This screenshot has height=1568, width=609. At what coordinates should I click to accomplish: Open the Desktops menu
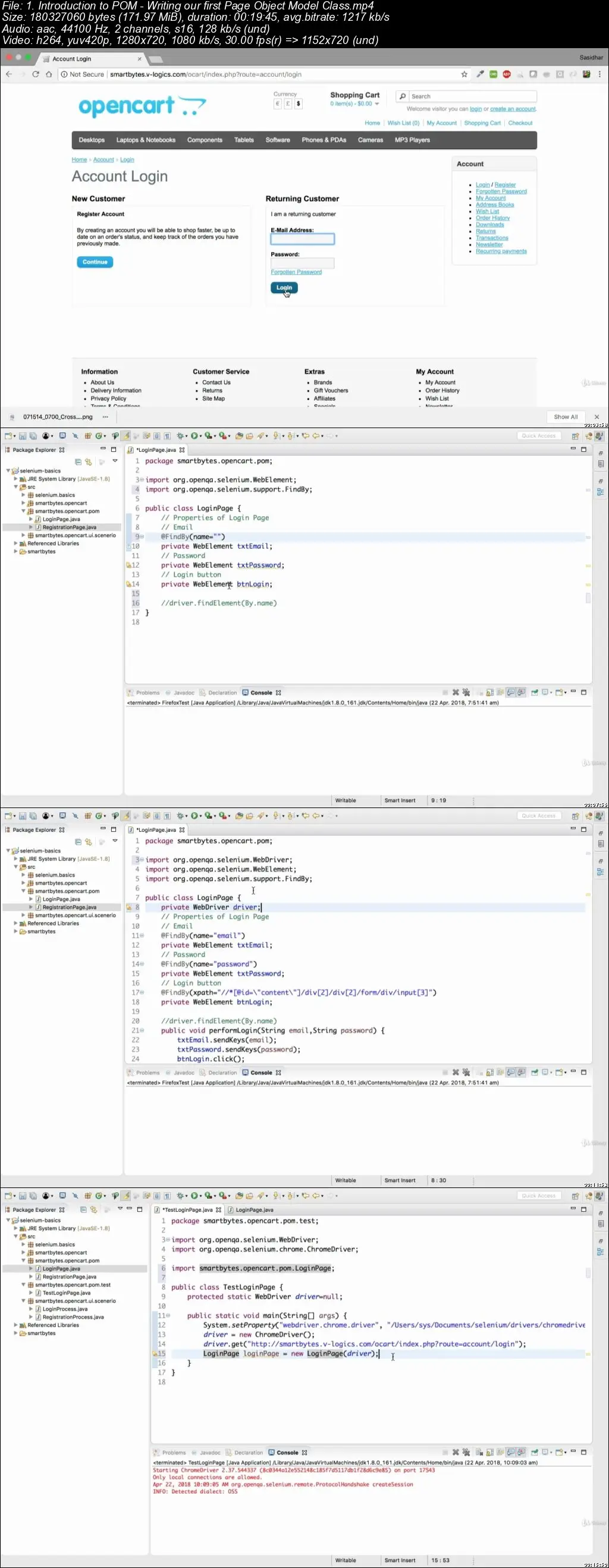[x=92, y=140]
